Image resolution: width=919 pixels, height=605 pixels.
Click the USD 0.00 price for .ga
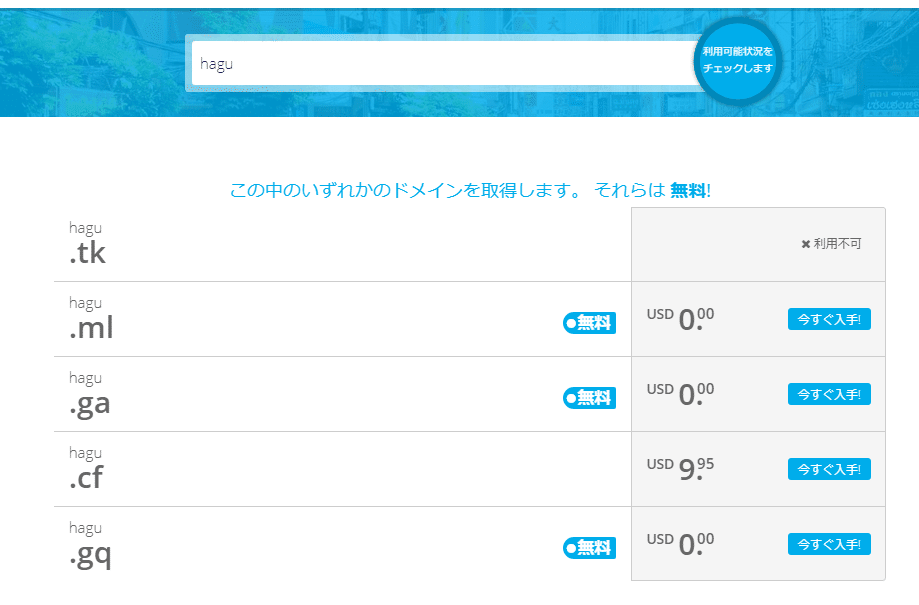681,393
